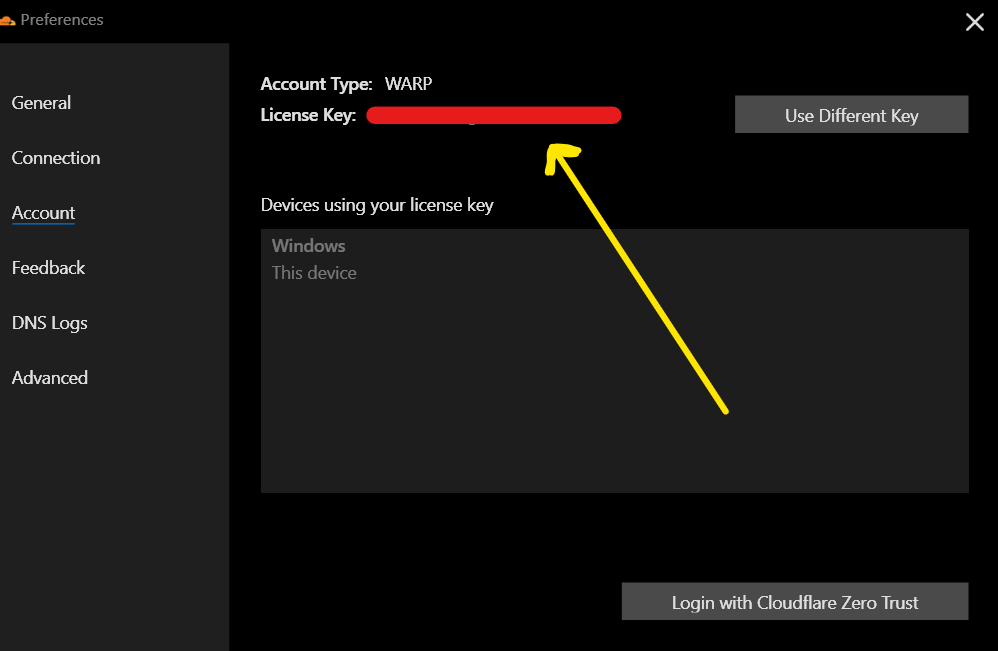Click the License Key label
998x651 pixels.
[x=308, y=115]
